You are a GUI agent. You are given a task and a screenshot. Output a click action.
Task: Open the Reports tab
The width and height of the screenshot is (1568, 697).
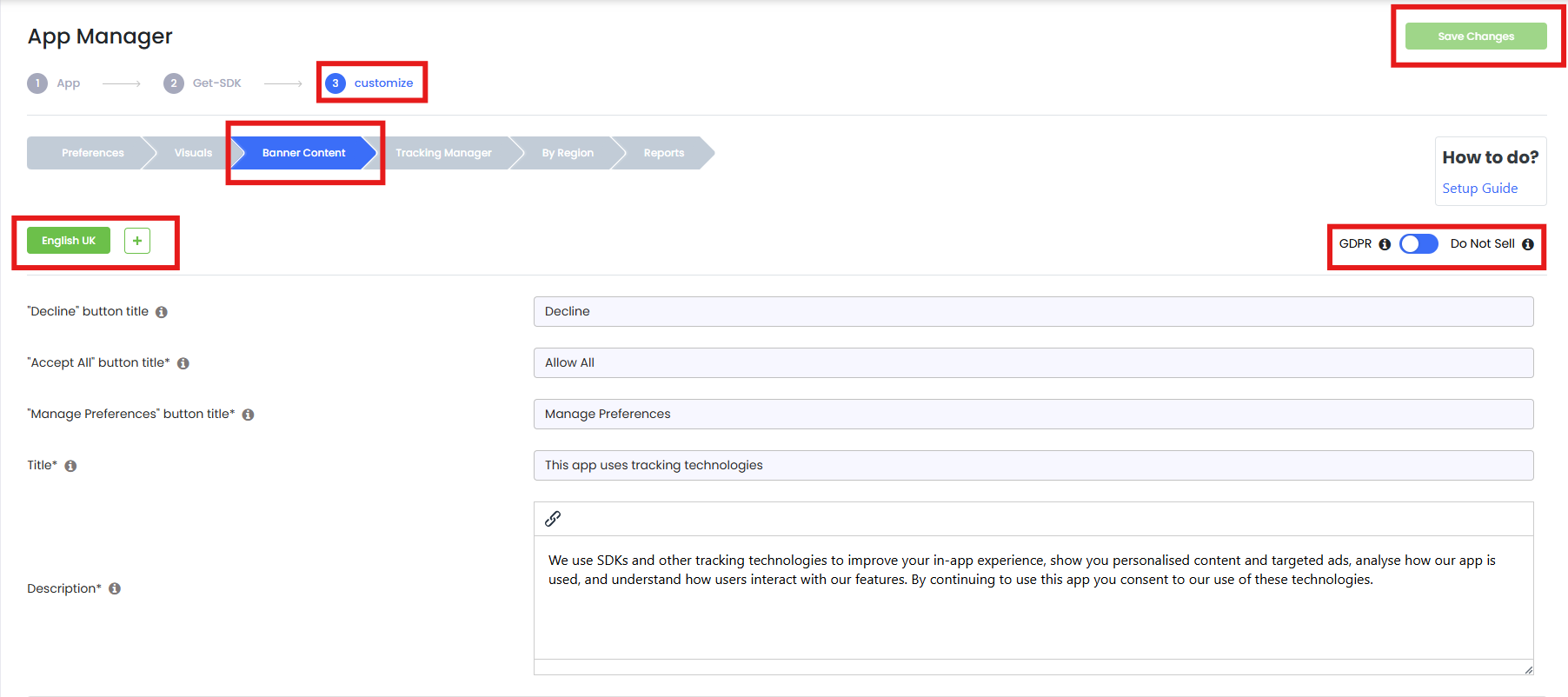tap(664, 153)
